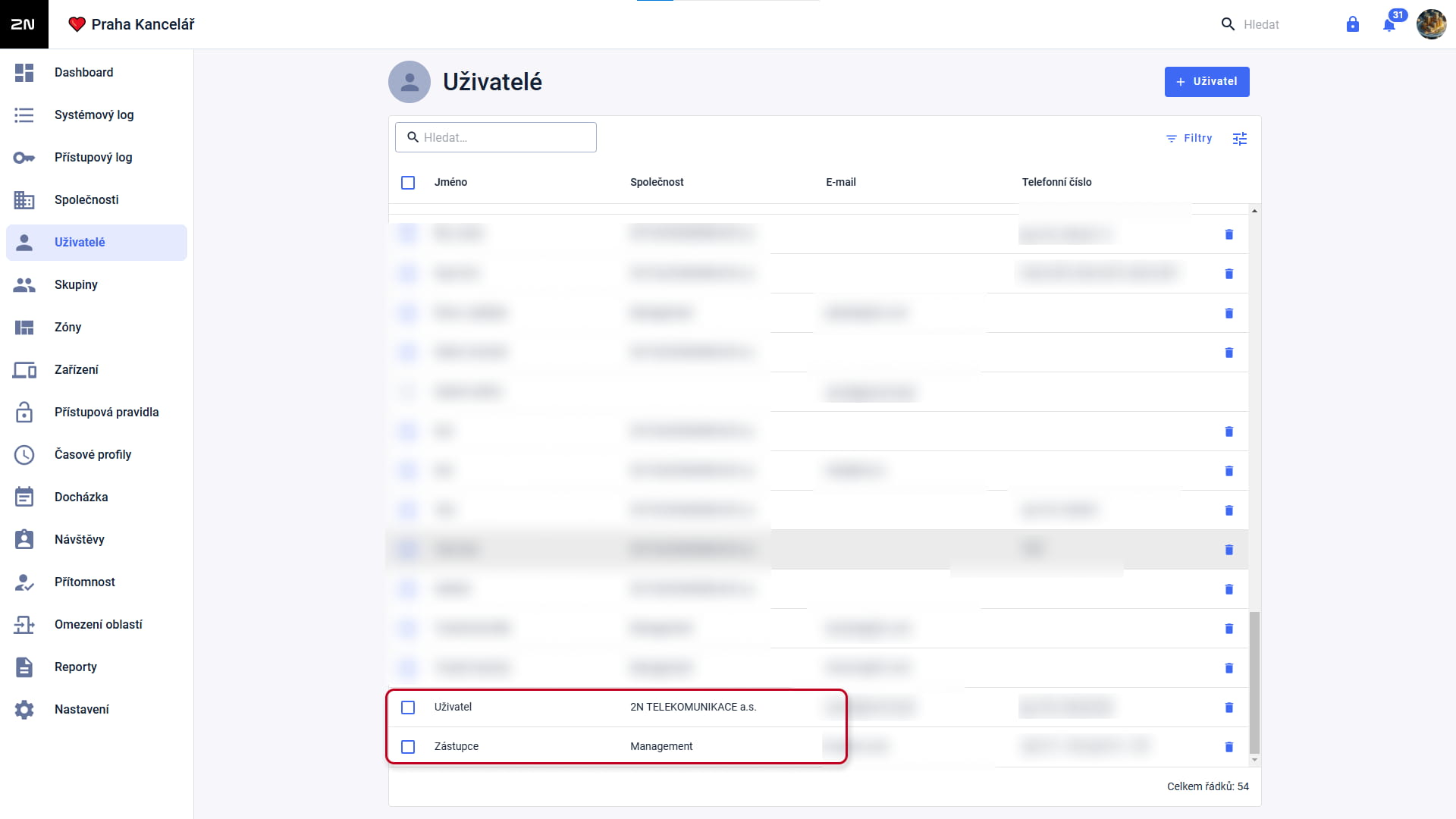Open column settings sliders icon
Screen dimensions: 1456x819
click(1240, 139)
